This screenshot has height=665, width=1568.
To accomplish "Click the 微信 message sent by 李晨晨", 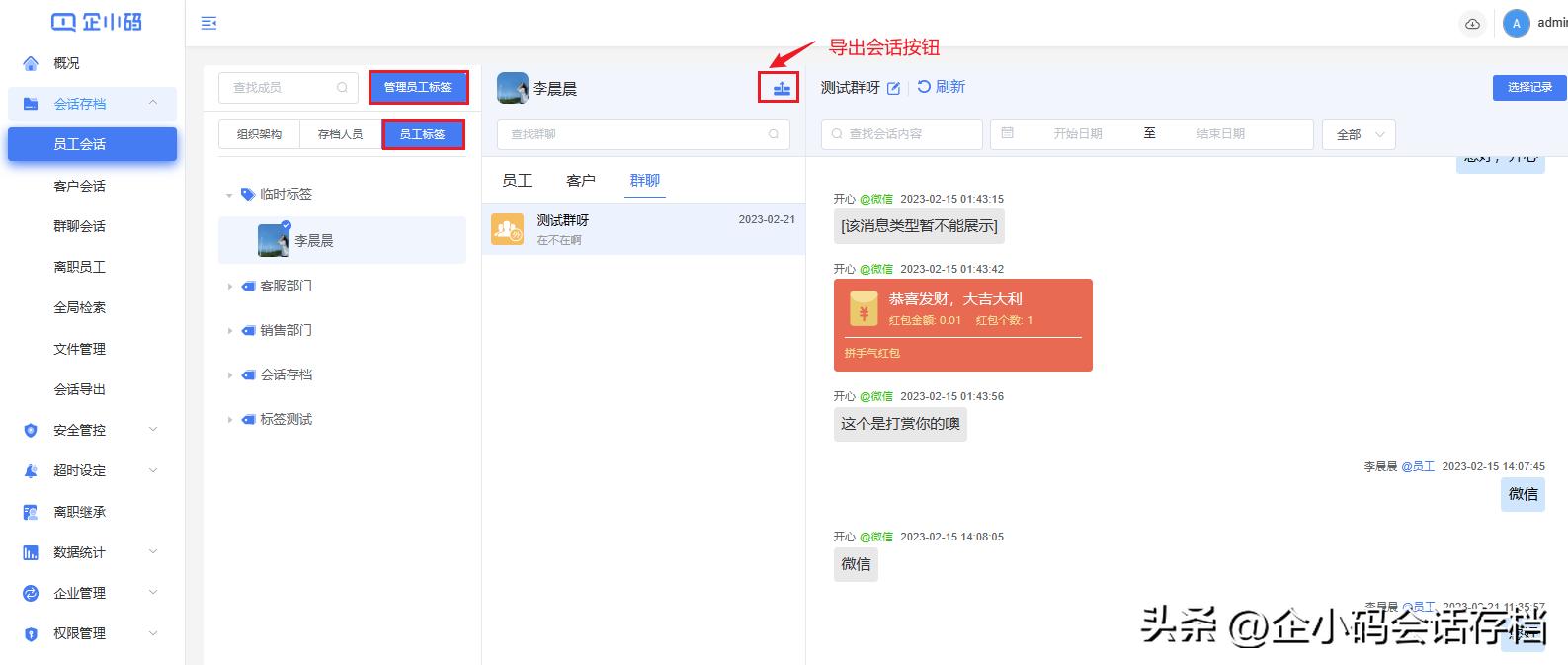I will tap(1523, 494).
